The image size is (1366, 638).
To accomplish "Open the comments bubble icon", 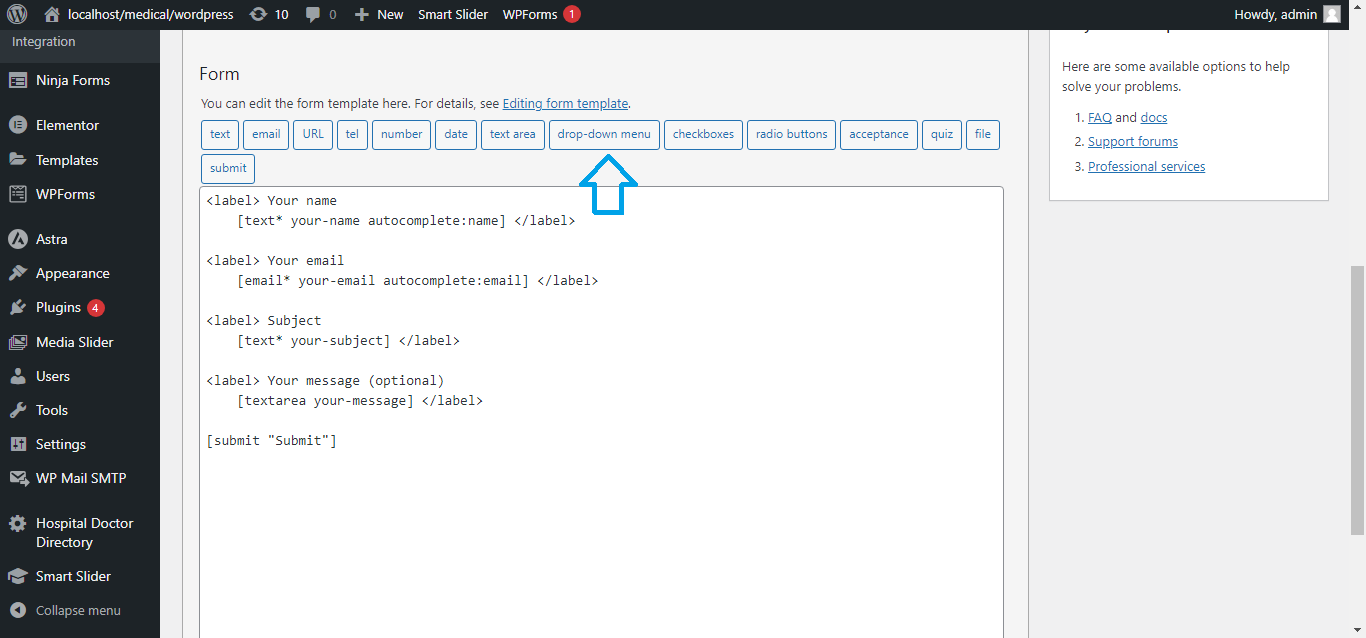I will (x=314, y=14).
